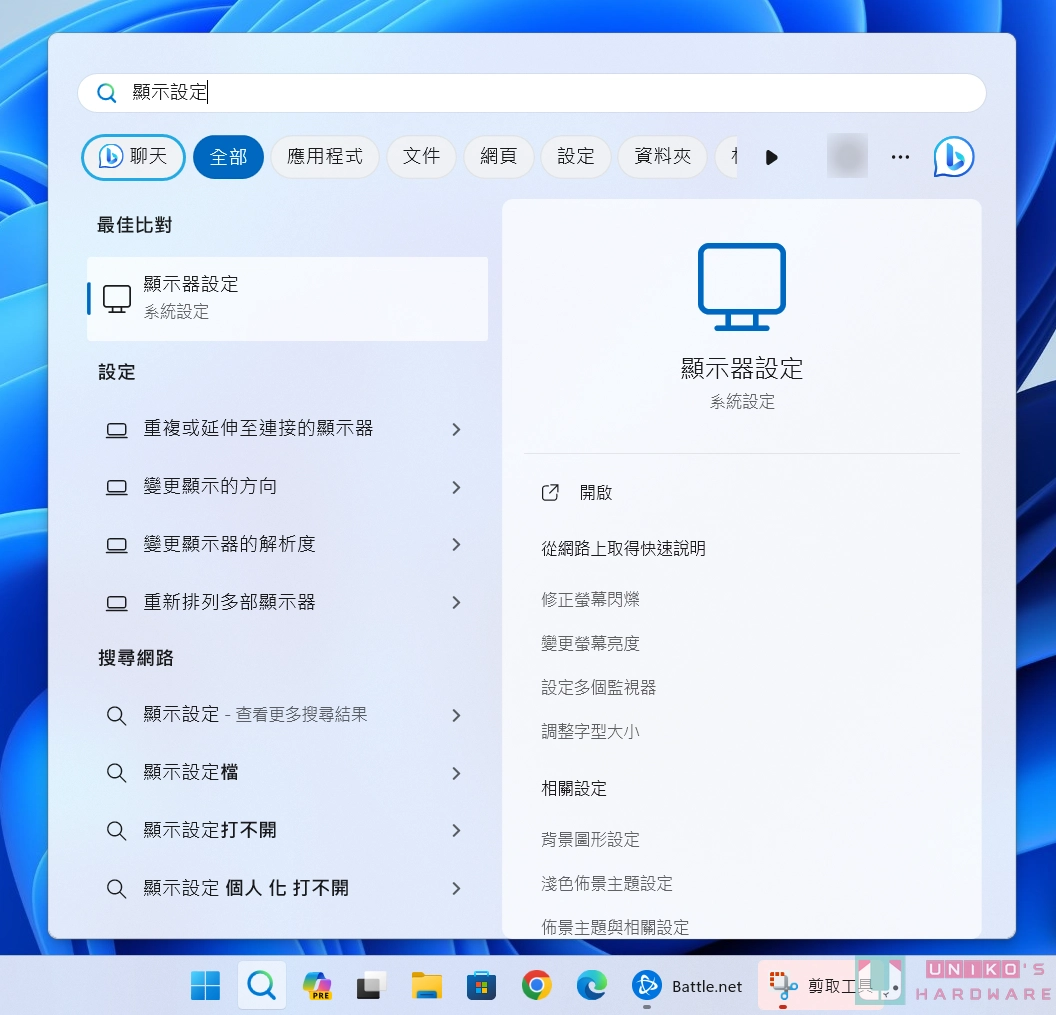Expand the 變更顯示的方向 chevron

click(456, 487)
